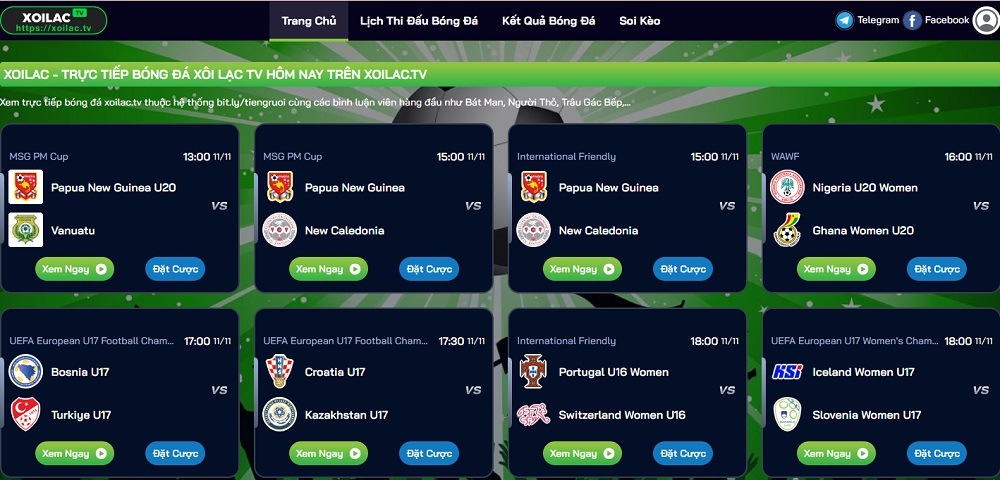
Task: Click the Ghana Women U20 crest
Action: tap(787, 229)
